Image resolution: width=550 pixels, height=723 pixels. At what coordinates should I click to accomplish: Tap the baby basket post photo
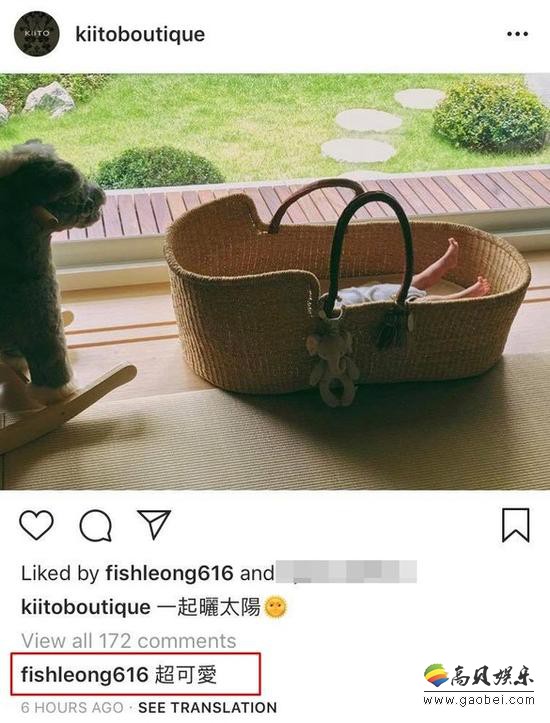(275, 281)
